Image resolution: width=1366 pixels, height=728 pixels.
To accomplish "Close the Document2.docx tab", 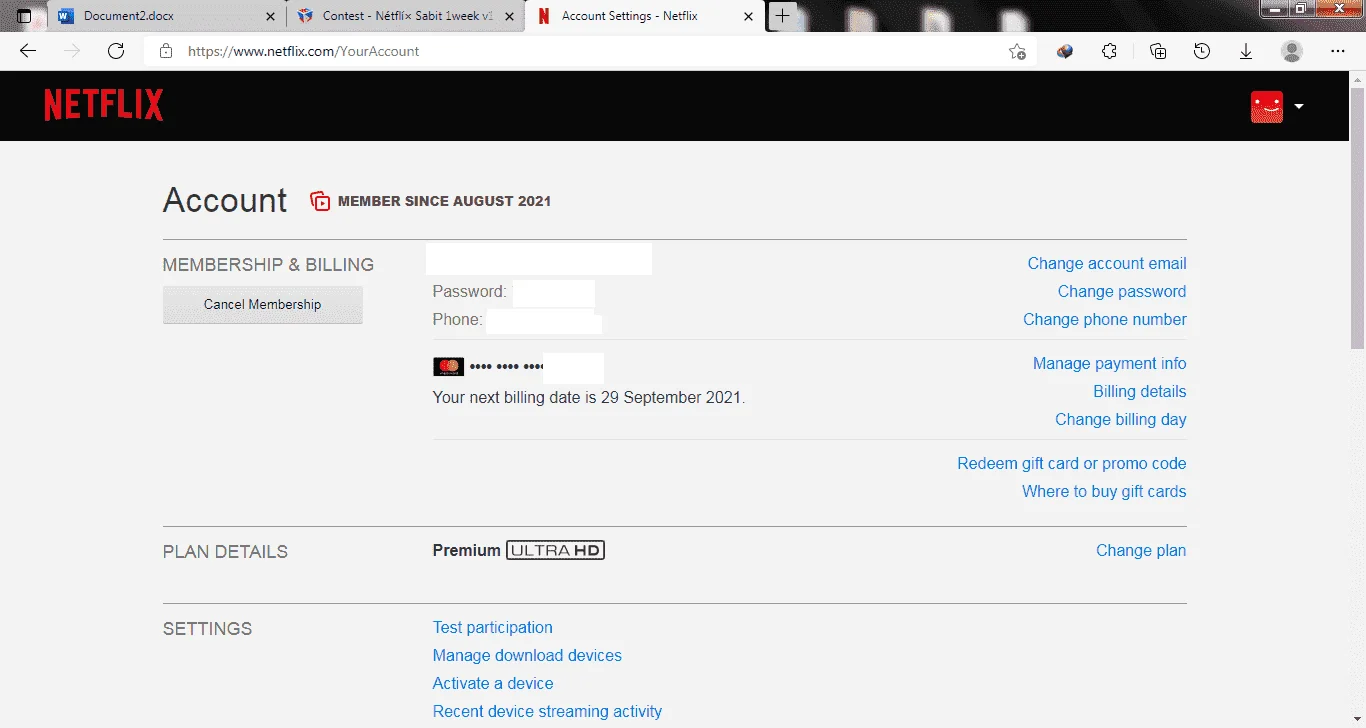I will [270, 16].
